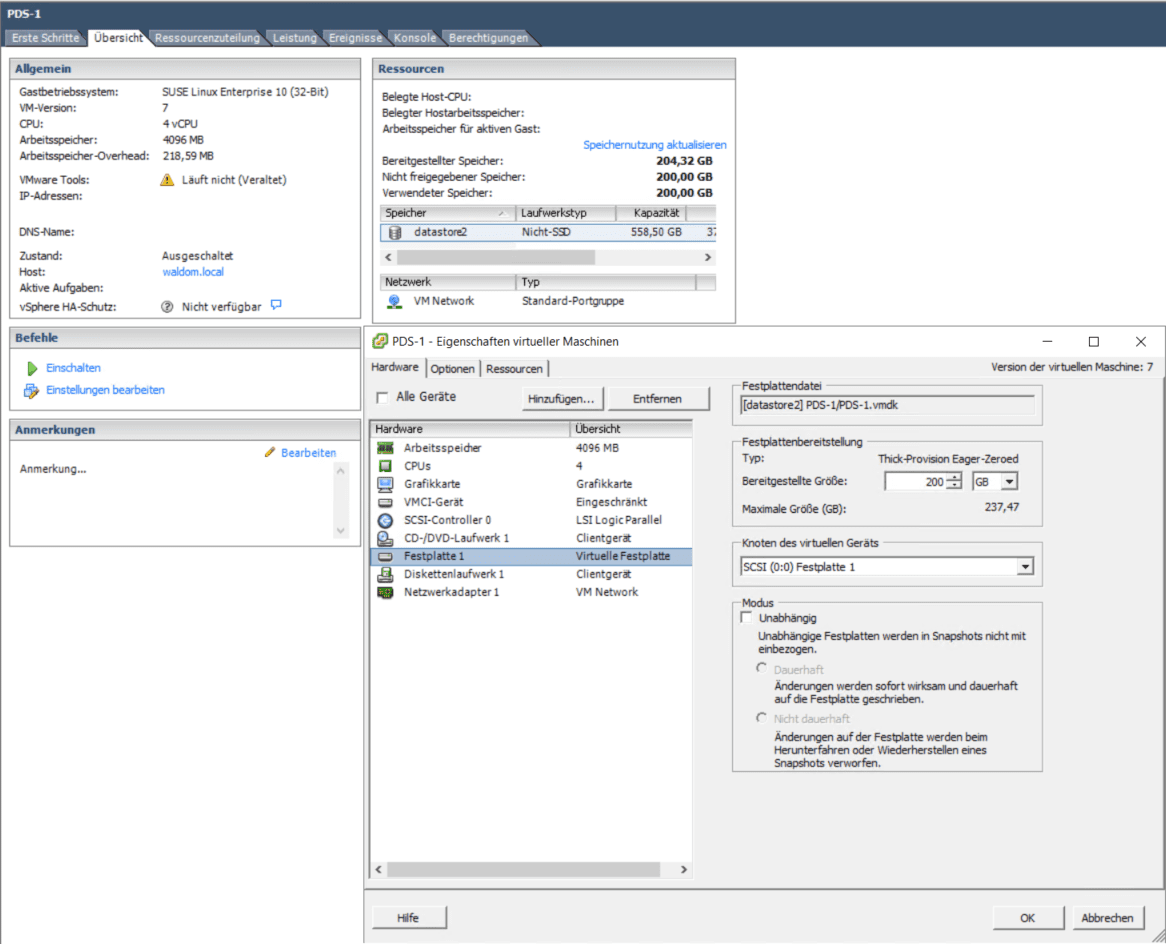Open the Konsole tab
The width and height of the screenshot is (1166, 944).
(415, 38)
